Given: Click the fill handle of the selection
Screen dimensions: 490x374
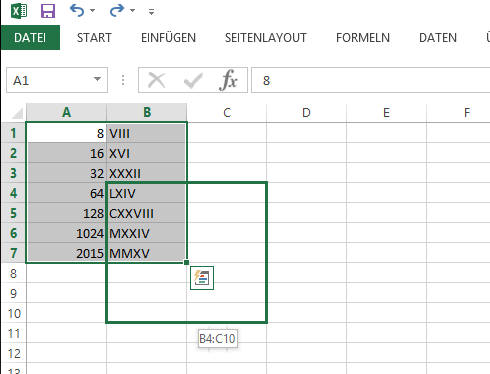Looking at the screenshot, I should [186, 262].
